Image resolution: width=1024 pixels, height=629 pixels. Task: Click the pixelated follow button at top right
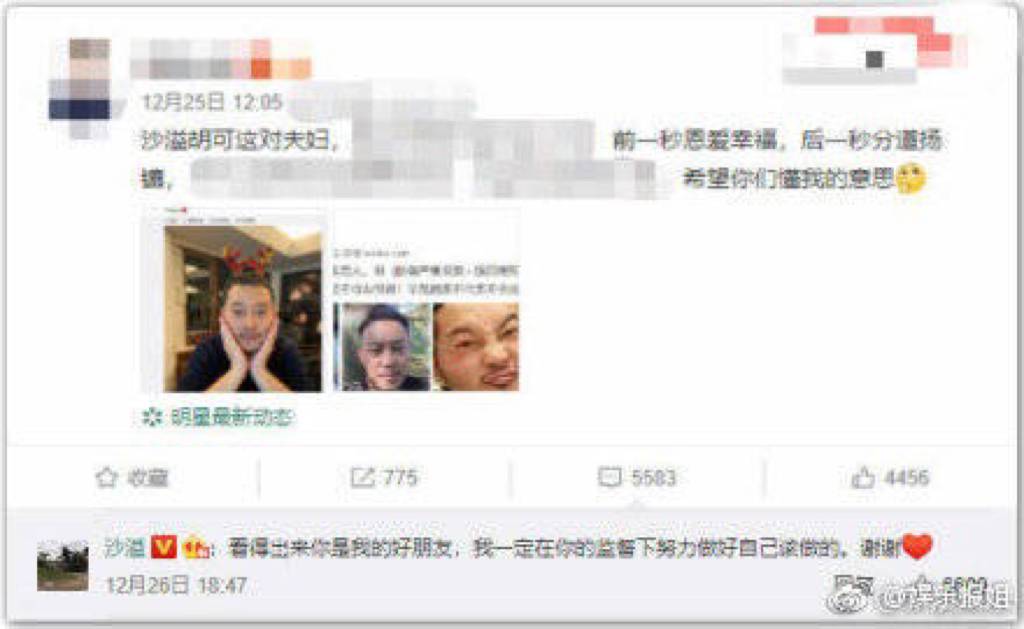tap(873, 51)
